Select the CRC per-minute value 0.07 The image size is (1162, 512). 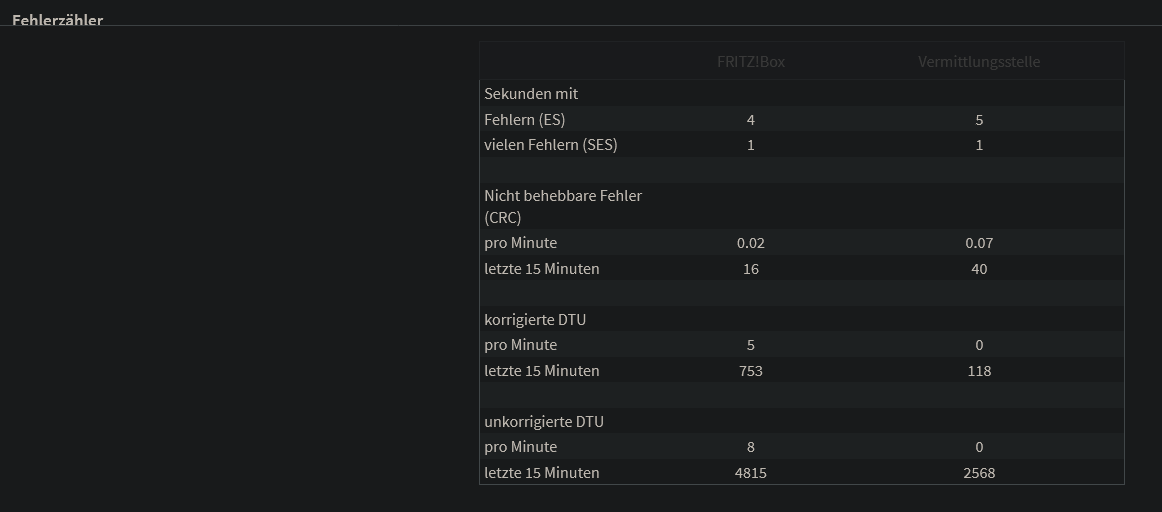(979, 243)
